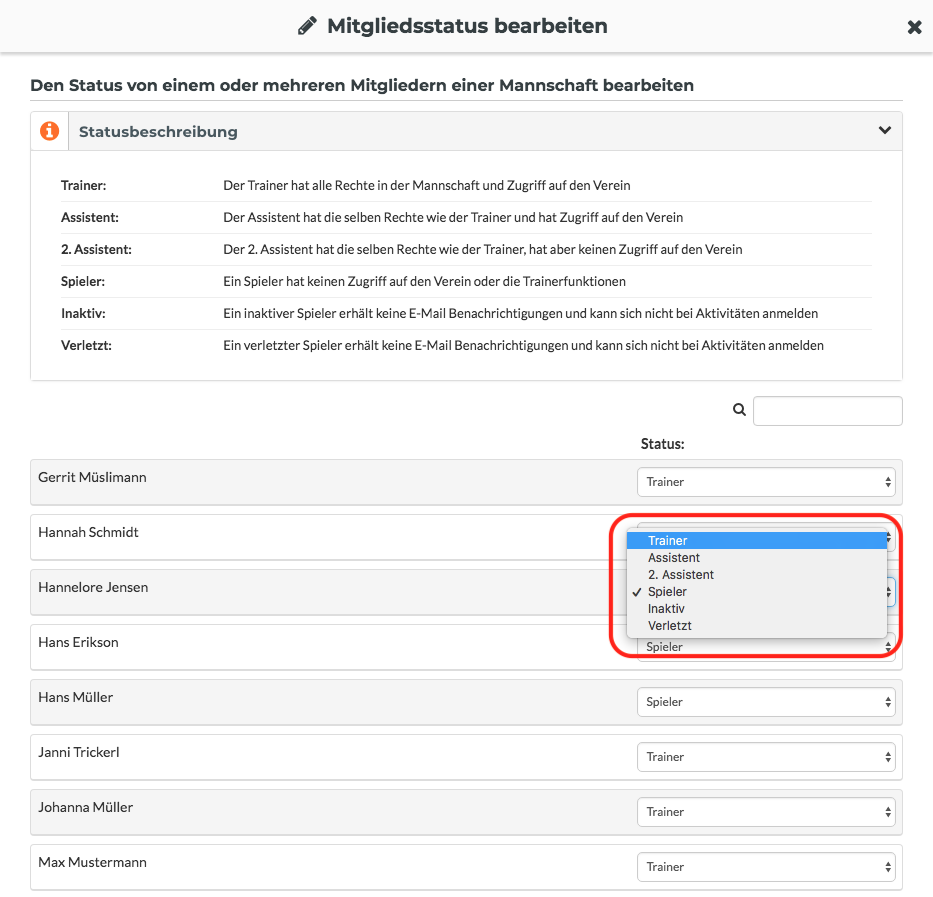The height and width of the screenshot is (897, 933).
Task: Close the Mitgliedsstatus bearbeiten dialog
Action: click(x=914, y=27)
